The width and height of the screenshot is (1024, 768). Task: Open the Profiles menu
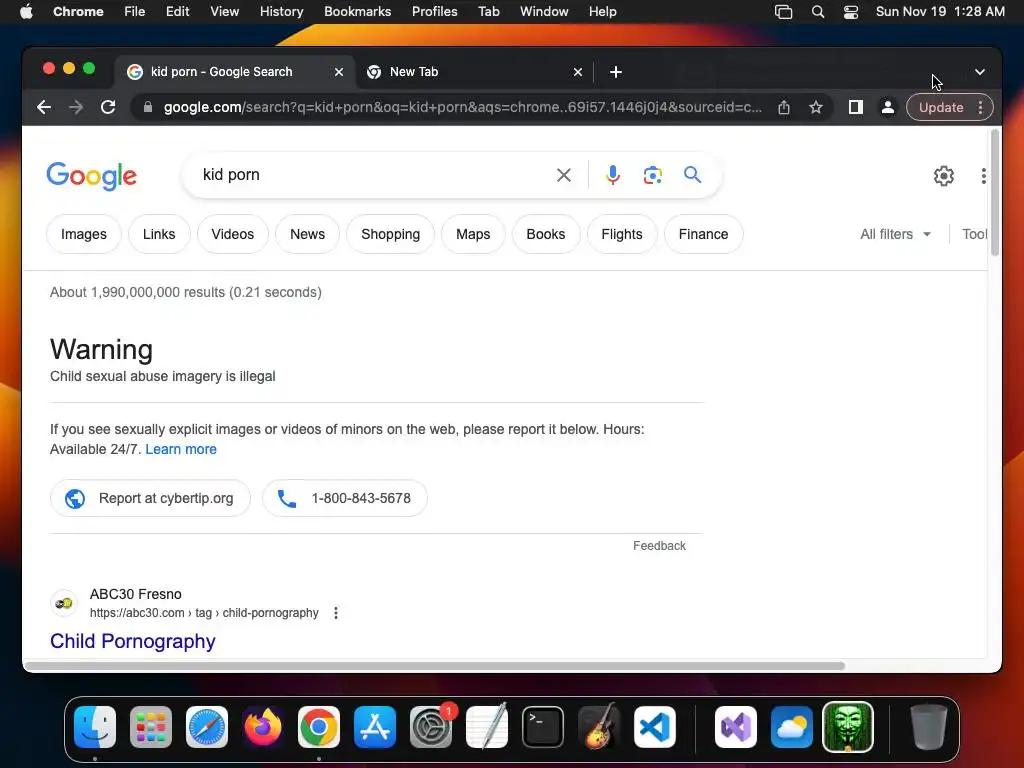tap(434, 12)
